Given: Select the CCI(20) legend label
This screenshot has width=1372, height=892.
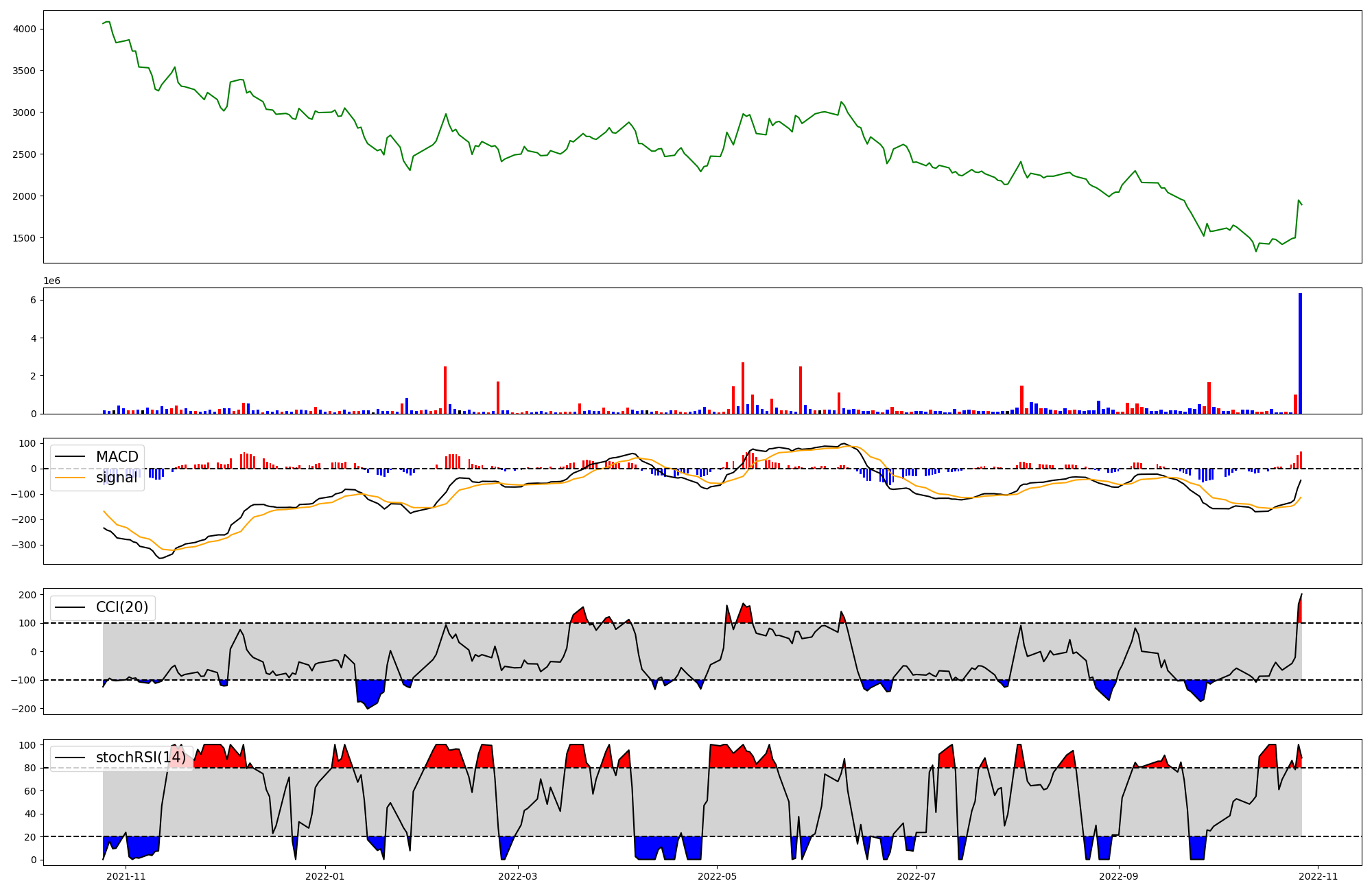Looking at the screenshot, I should point(122,607).
